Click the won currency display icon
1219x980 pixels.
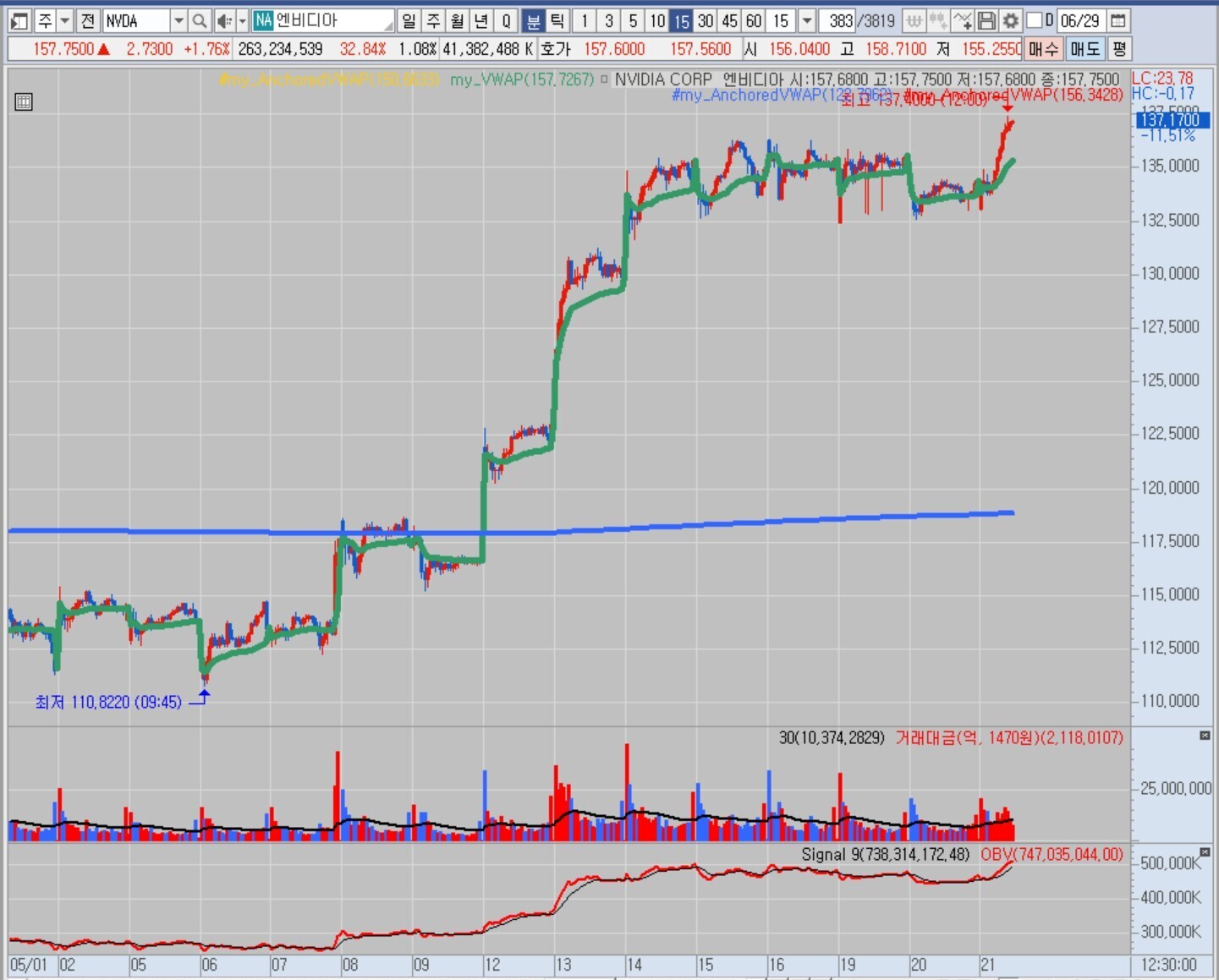tap(914, 20)
